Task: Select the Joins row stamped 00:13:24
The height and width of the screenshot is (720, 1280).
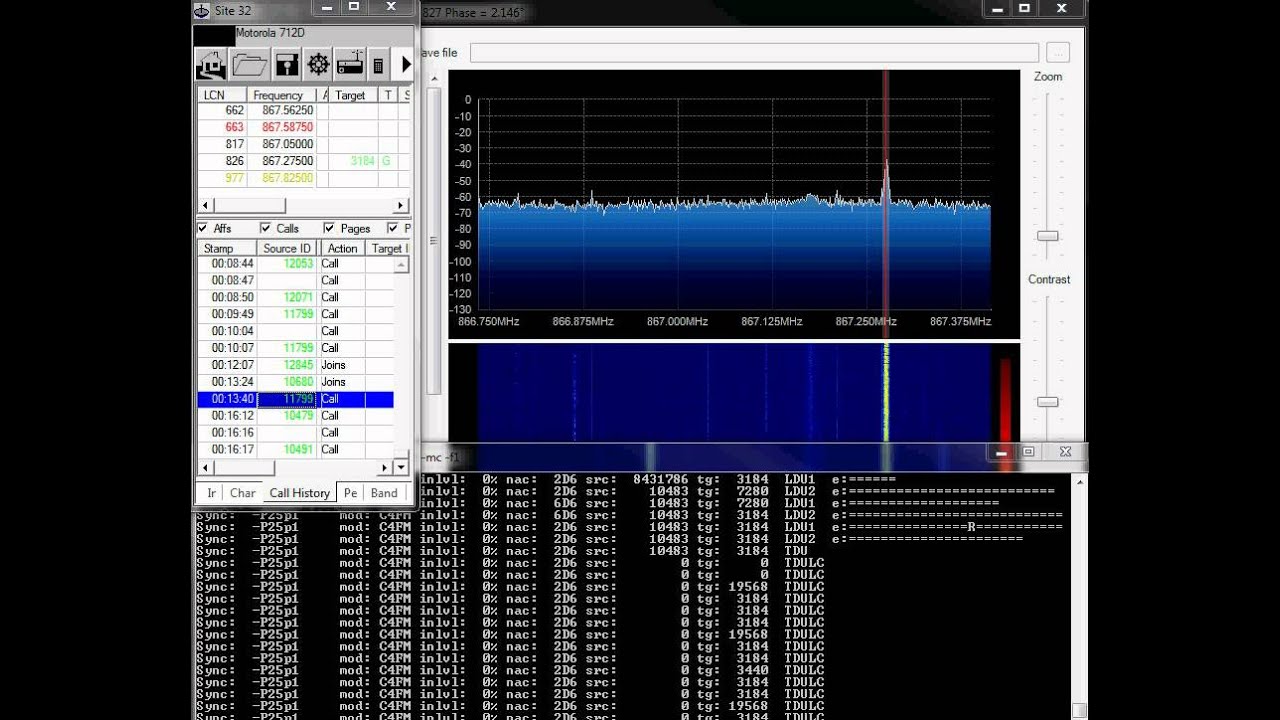Action: (x=295, y=382)
